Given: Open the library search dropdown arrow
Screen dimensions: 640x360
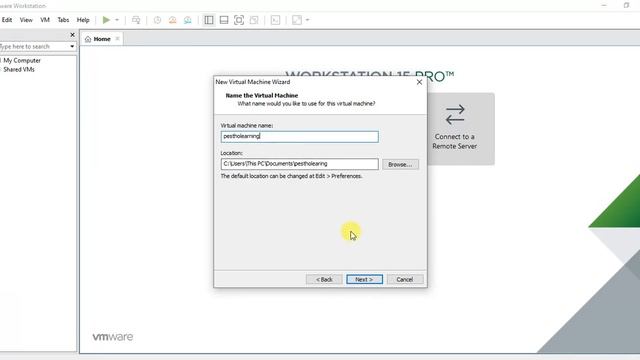Looking at the screenshot, I should click(x=72, y=47).
